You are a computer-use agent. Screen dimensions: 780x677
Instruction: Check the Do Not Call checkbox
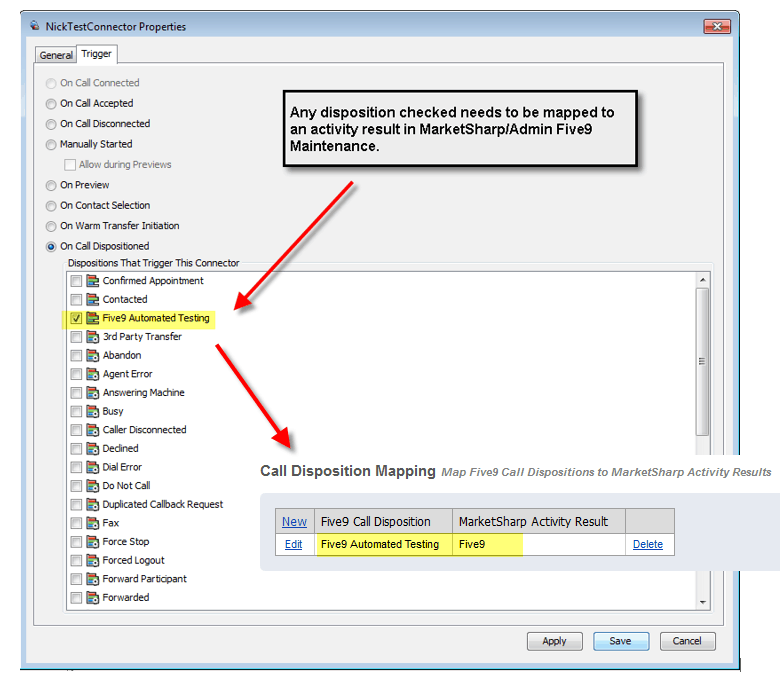point(76,485)
